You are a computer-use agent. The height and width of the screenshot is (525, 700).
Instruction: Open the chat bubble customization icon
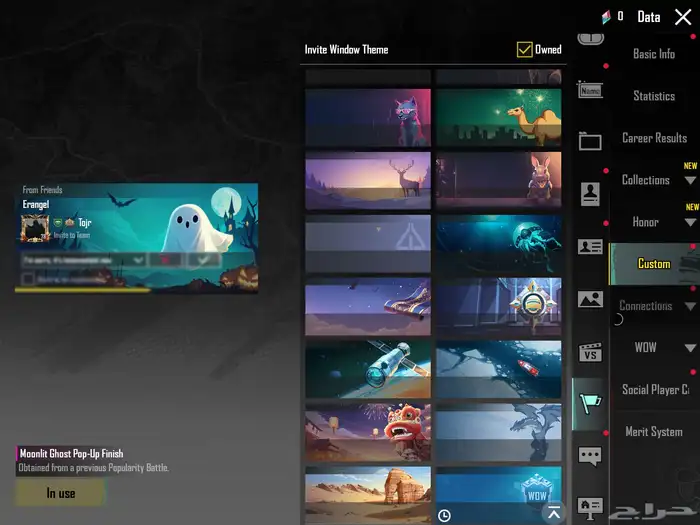click(x=590, y=456)
